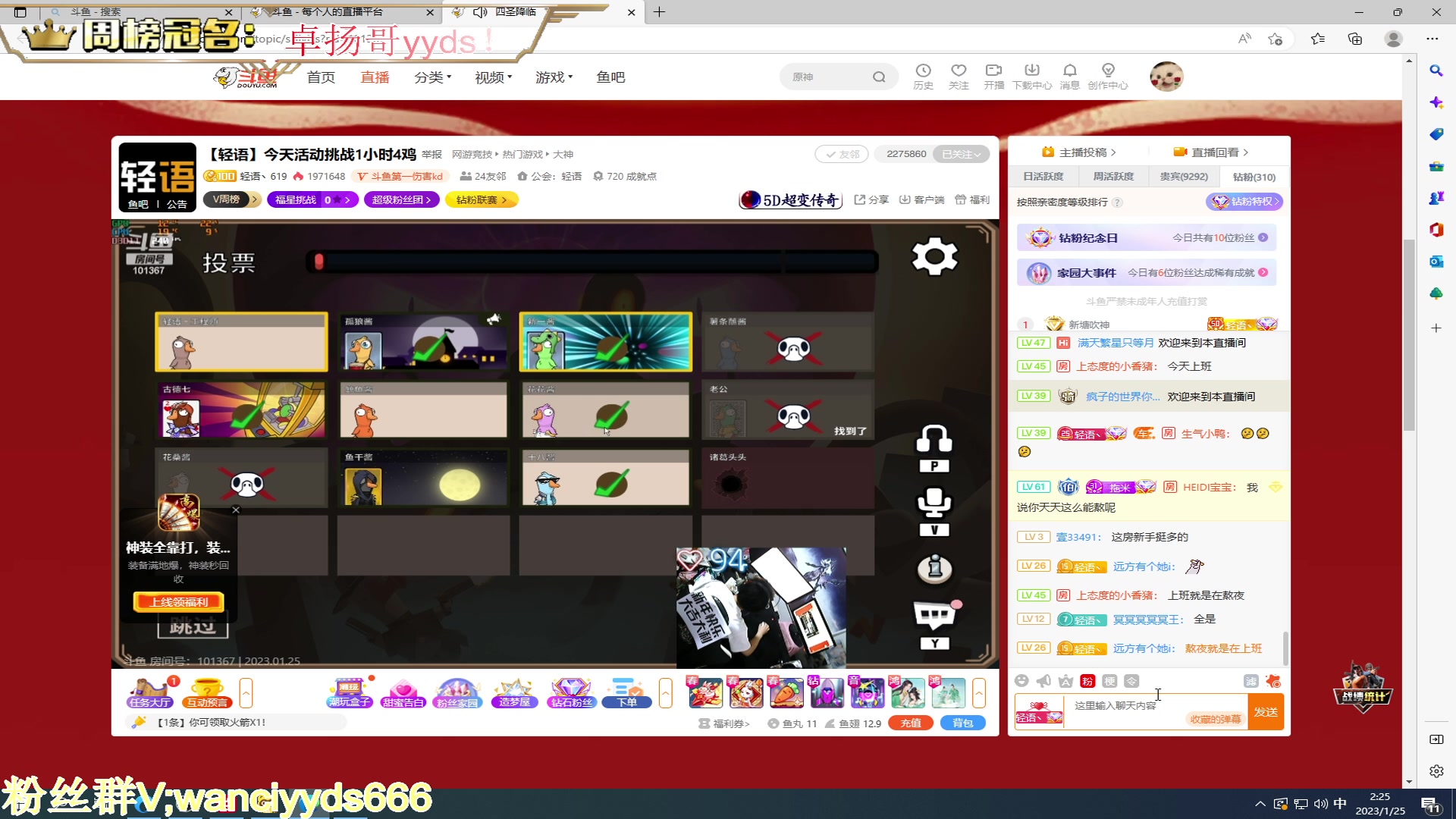Select the 钻石粉丝 diamond fans icon
The height and width of the screenshot is (819, 1456).
571,692
